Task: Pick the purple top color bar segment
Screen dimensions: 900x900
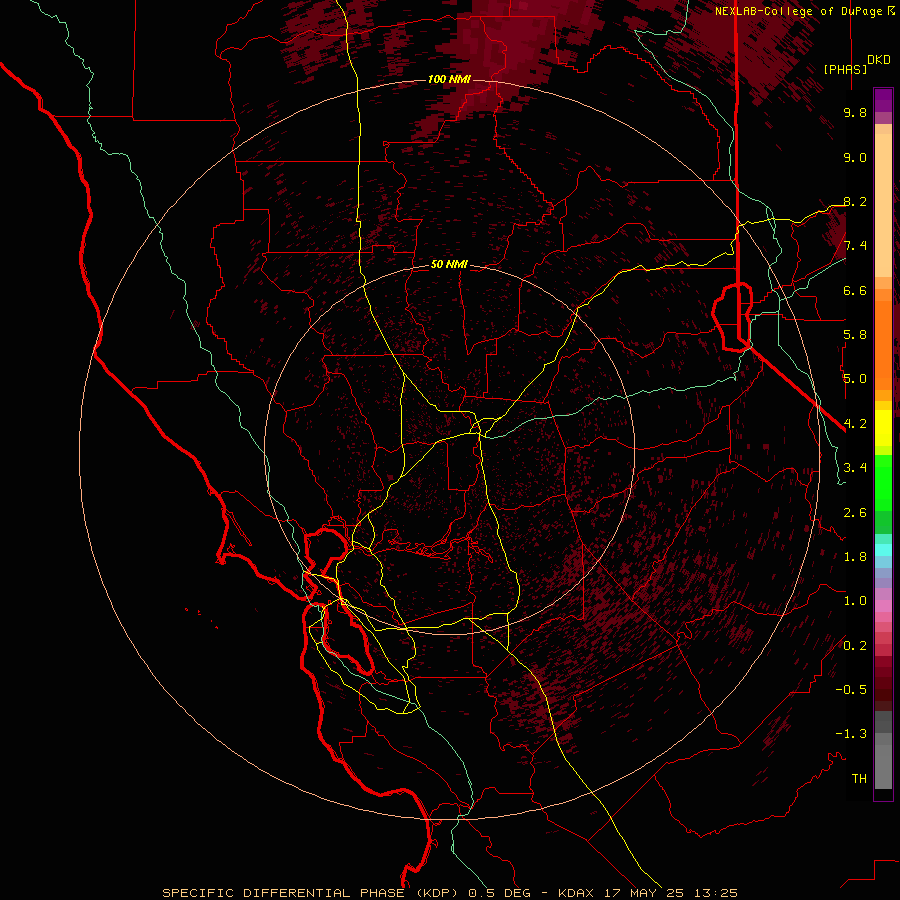Action: [883, 100]
